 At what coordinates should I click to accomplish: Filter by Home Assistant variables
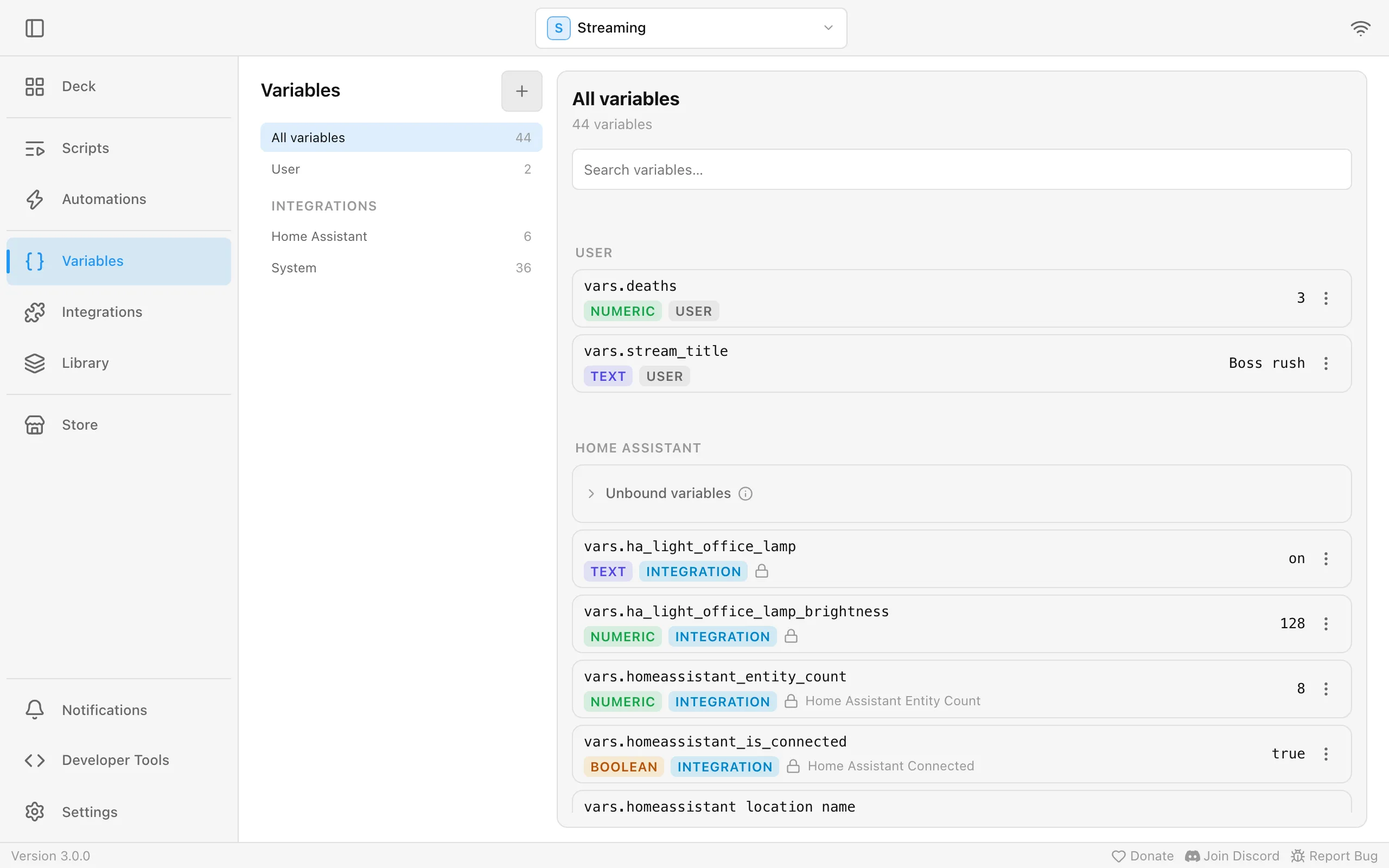(x=400, y=237)
